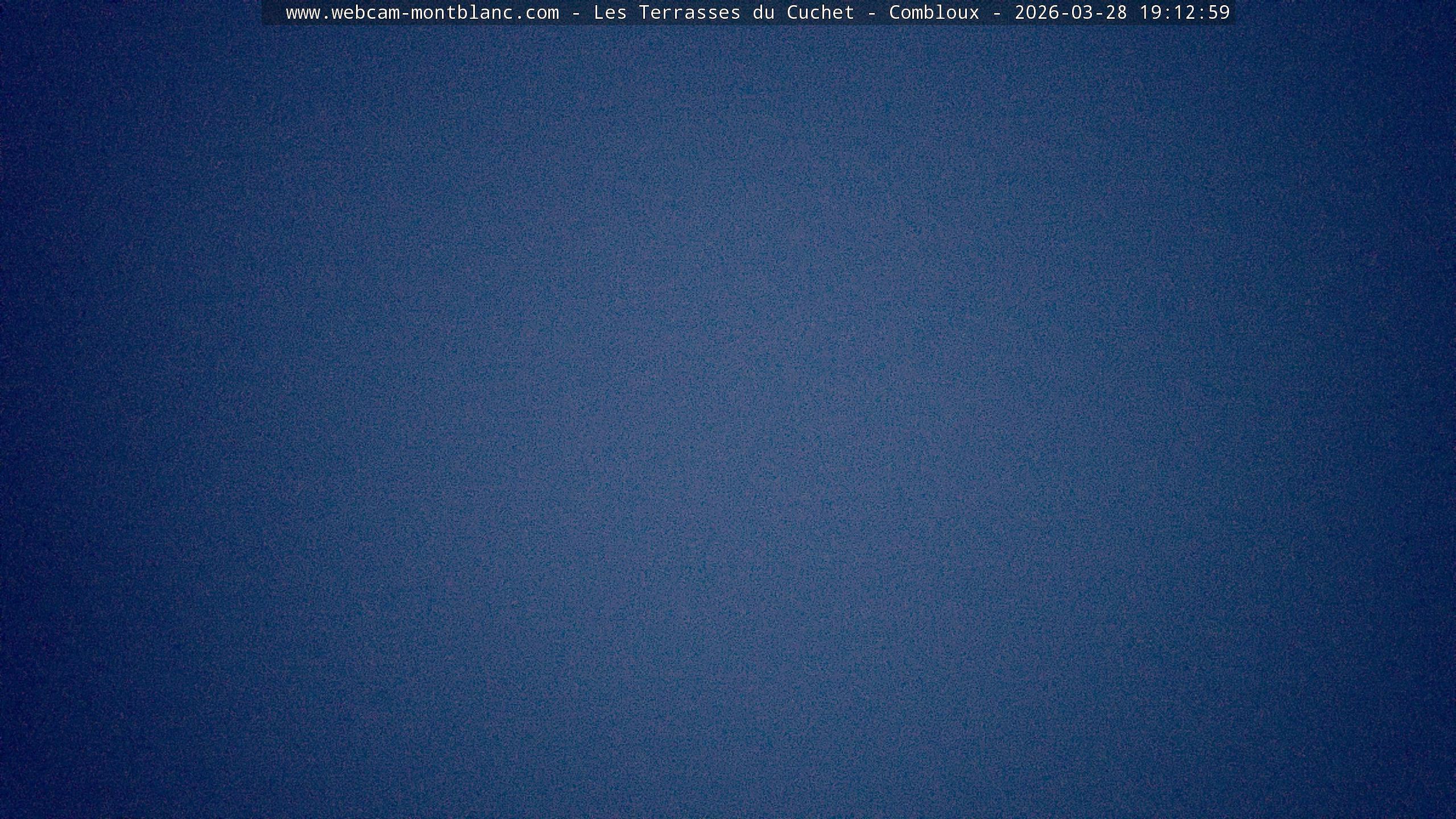1456x819 pixels.
Task: Click the month "03" in the date
Action: click(1082, 13)
